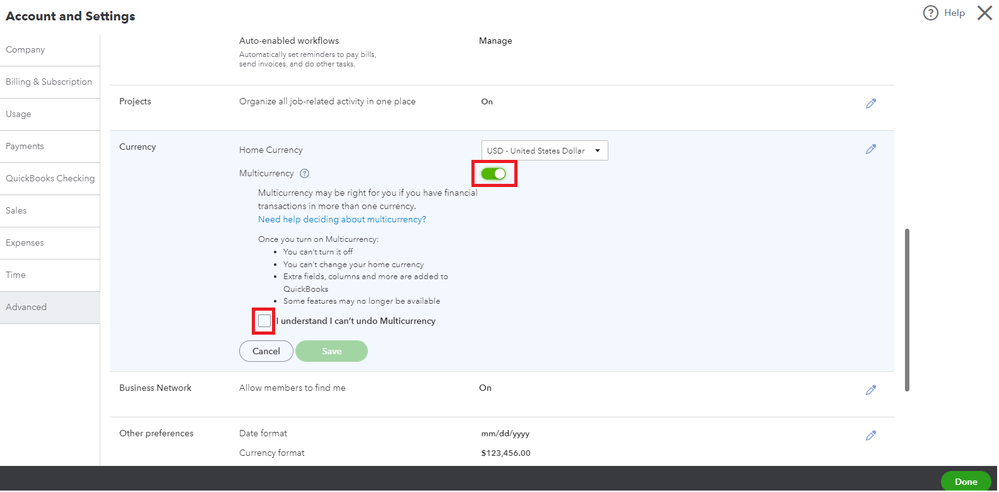
Task: Click the Done button
Action: point(966,482)
